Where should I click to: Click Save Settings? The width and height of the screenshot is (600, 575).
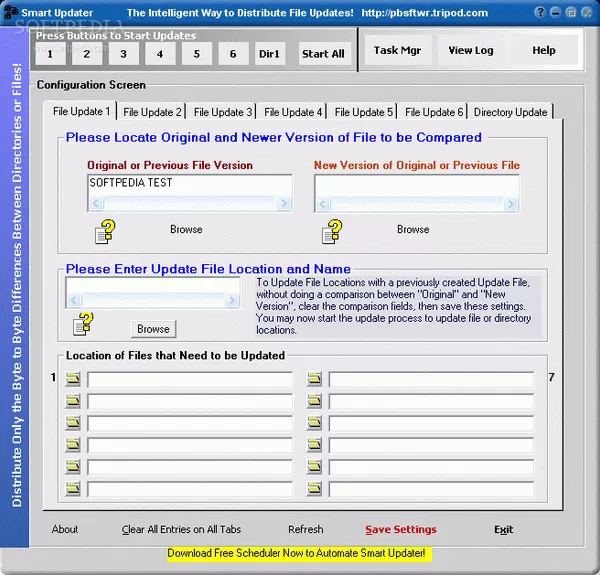tap(401, 529)
